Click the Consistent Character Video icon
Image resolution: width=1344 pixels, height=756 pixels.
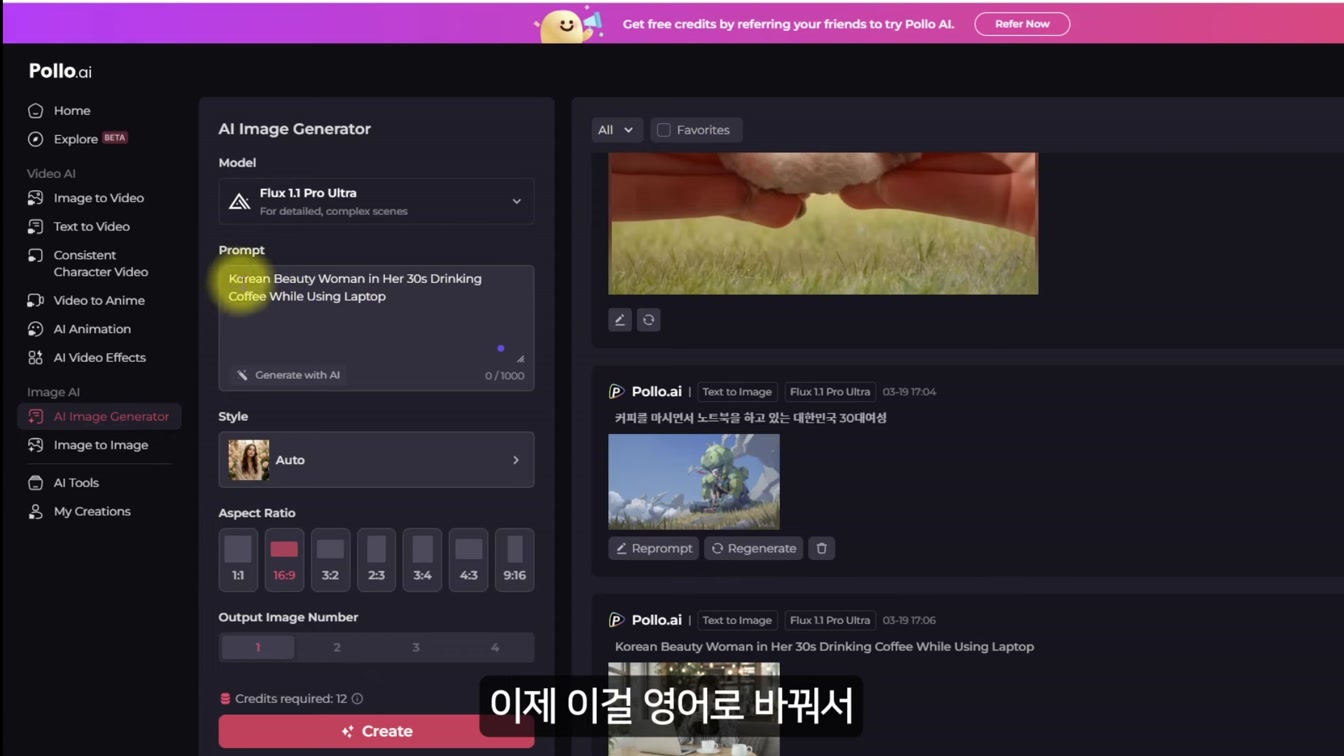coord(35,256)
